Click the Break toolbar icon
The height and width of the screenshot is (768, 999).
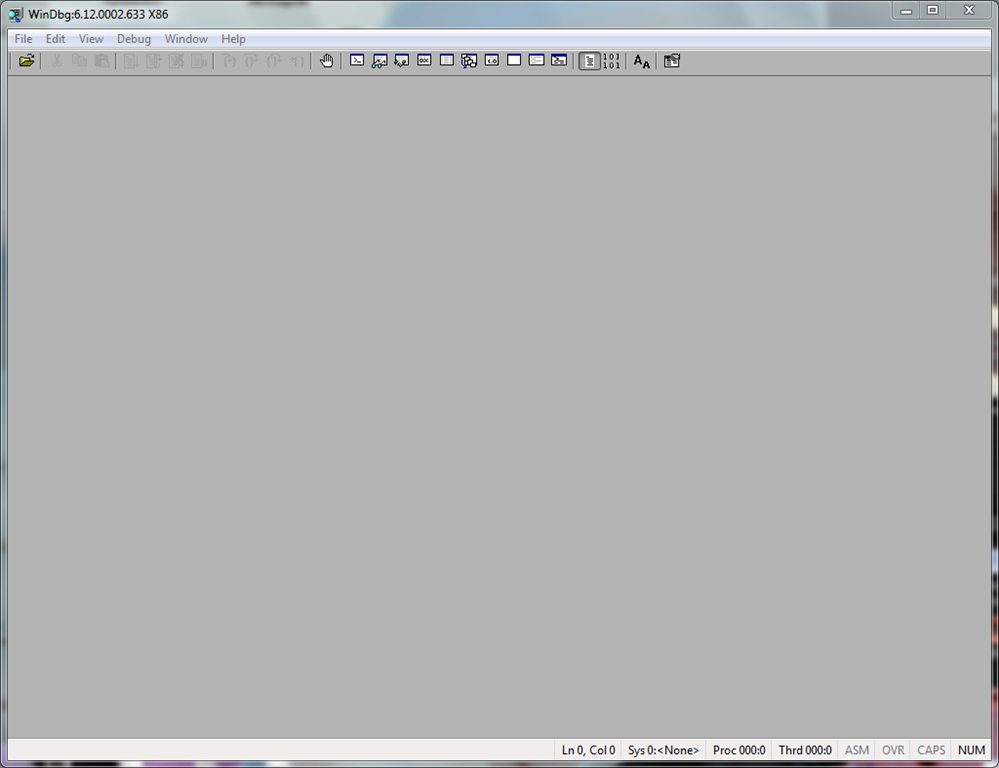coord(199,61)
